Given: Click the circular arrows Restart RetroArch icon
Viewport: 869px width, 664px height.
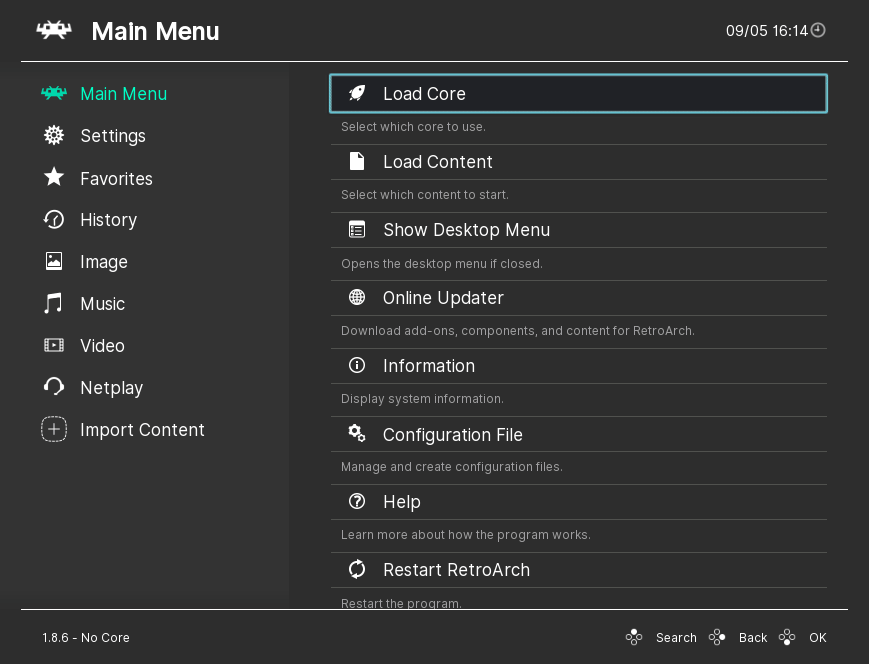Looking at the screenshot, I should pyautogui.click(x=357, y=569).
